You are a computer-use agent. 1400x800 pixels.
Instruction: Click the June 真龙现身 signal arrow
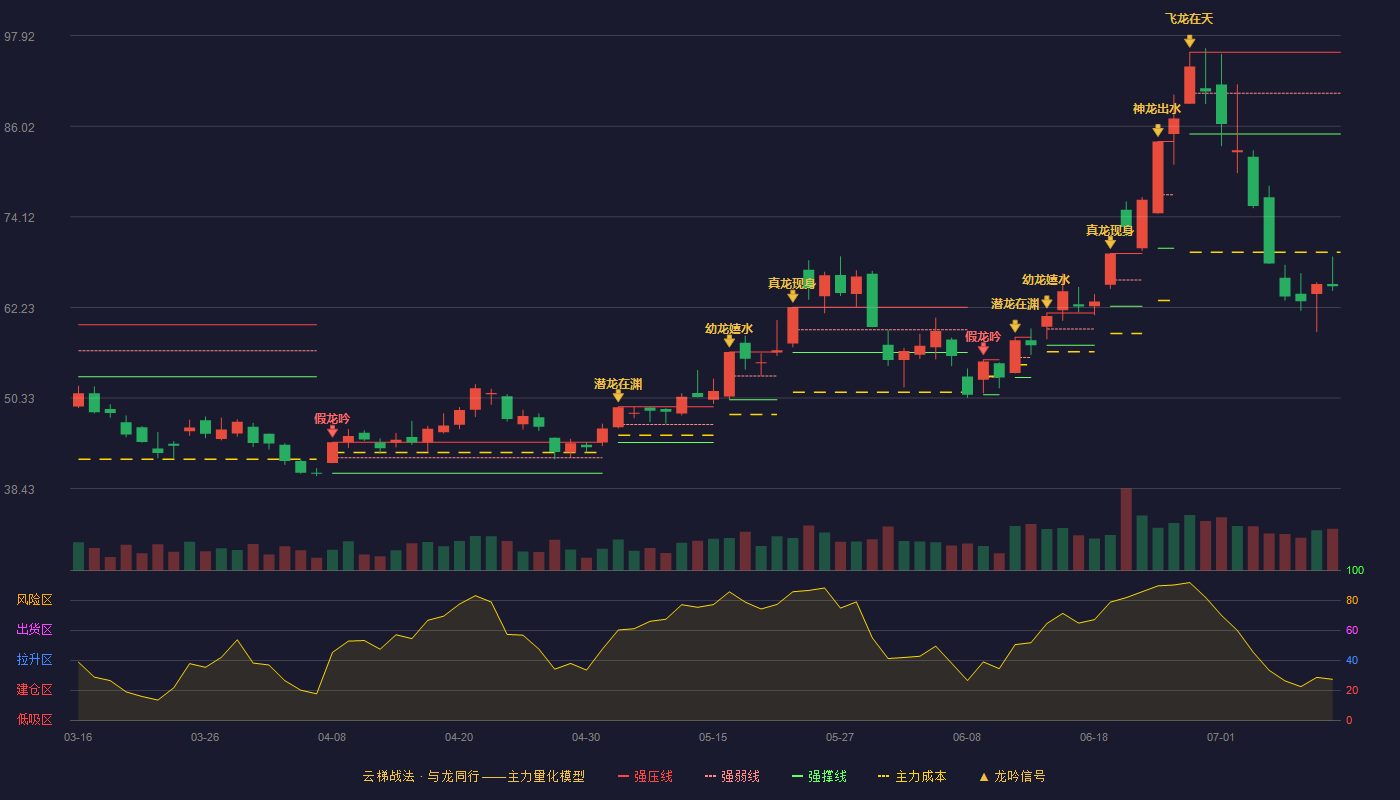tap(1110, 242)
